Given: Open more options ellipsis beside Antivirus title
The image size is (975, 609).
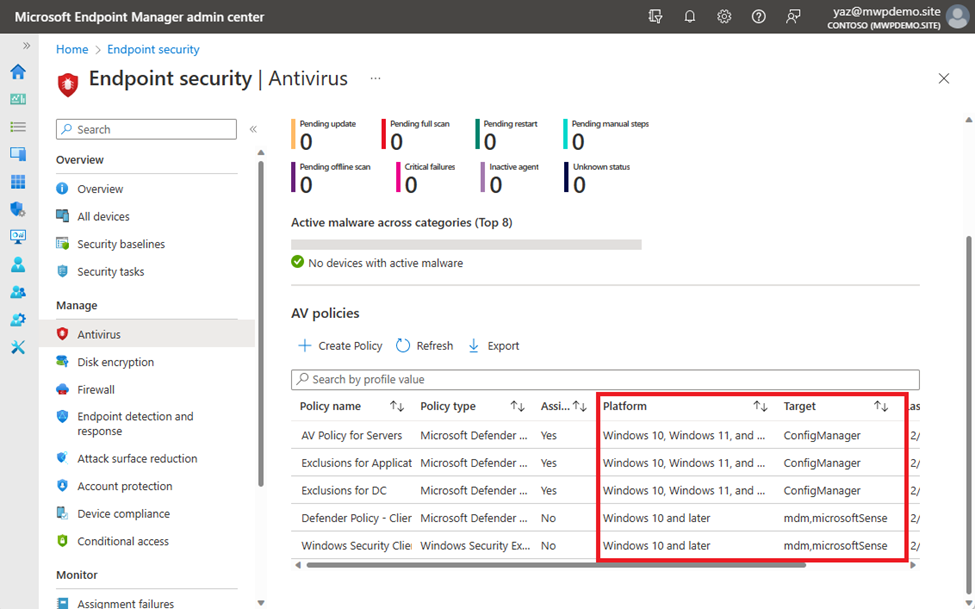Looking at the screenshot, I should pos(375,78).
